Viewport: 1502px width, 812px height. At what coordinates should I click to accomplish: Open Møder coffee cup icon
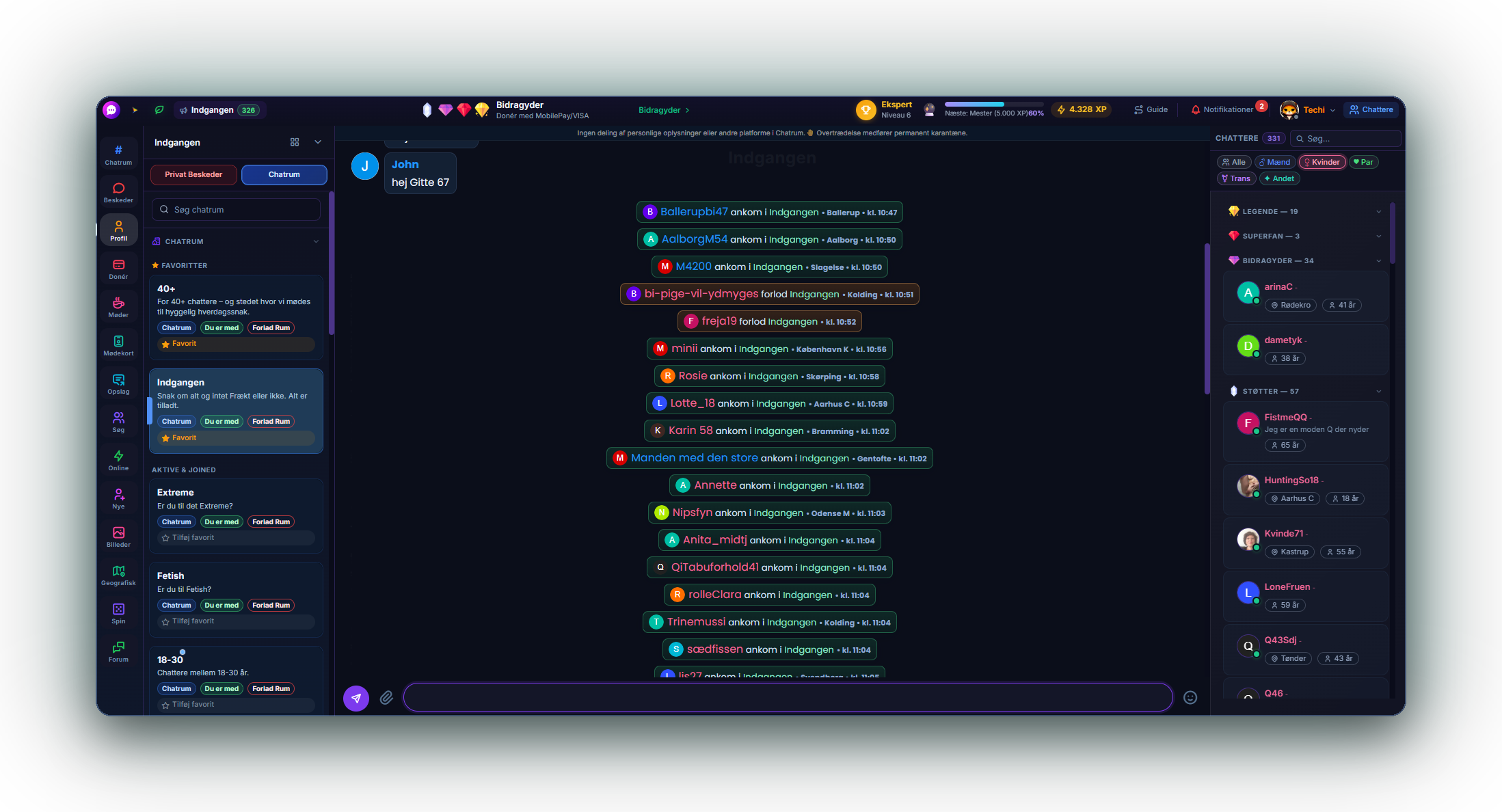pos(118,308)
